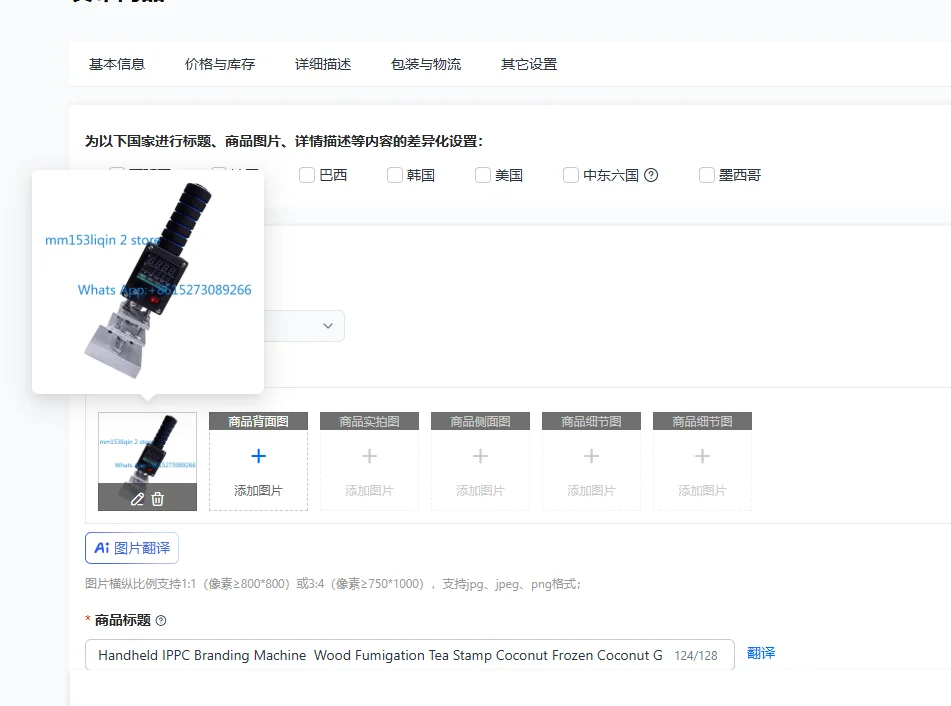The height and width of the screenshot is (706, 951).
Task: Click the 翻译 link beside the title field
Action: (761, 653)
